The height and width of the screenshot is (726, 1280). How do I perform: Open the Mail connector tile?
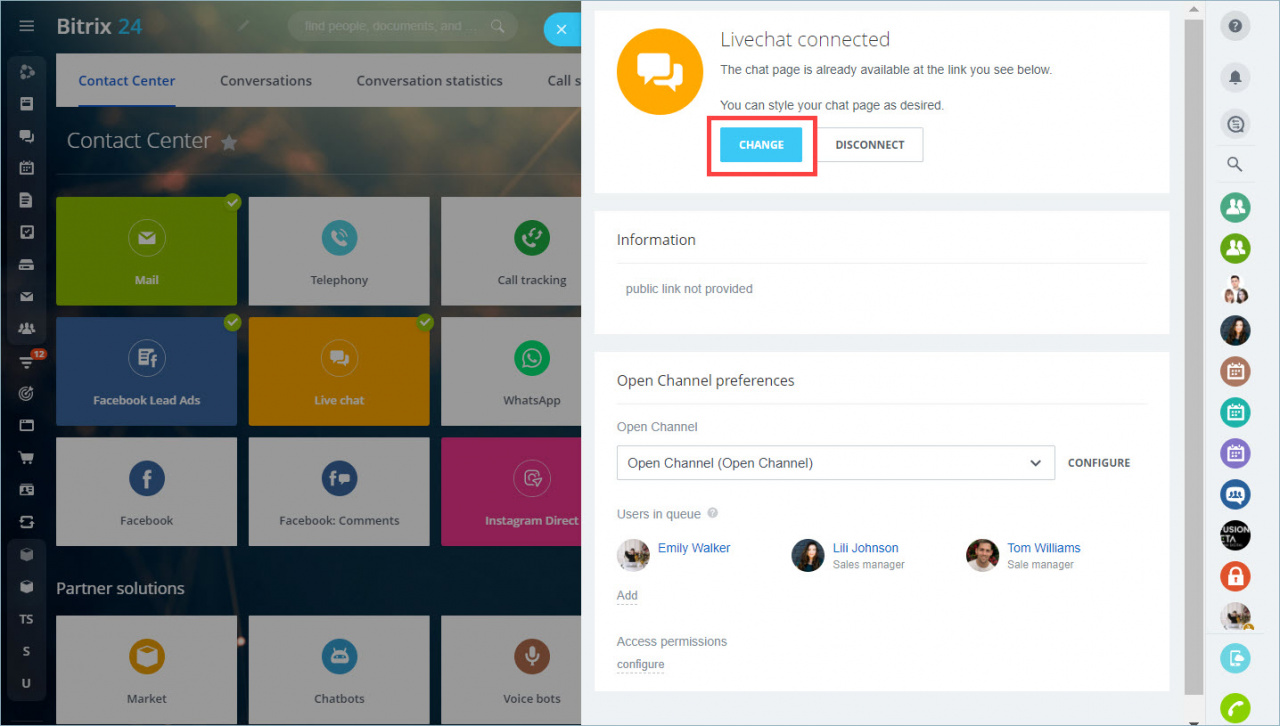147,251
